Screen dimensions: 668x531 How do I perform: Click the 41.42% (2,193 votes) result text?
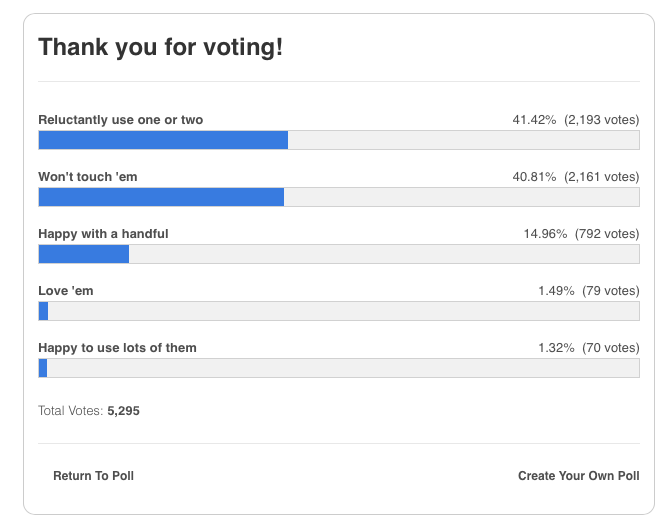tap(575, 120)
